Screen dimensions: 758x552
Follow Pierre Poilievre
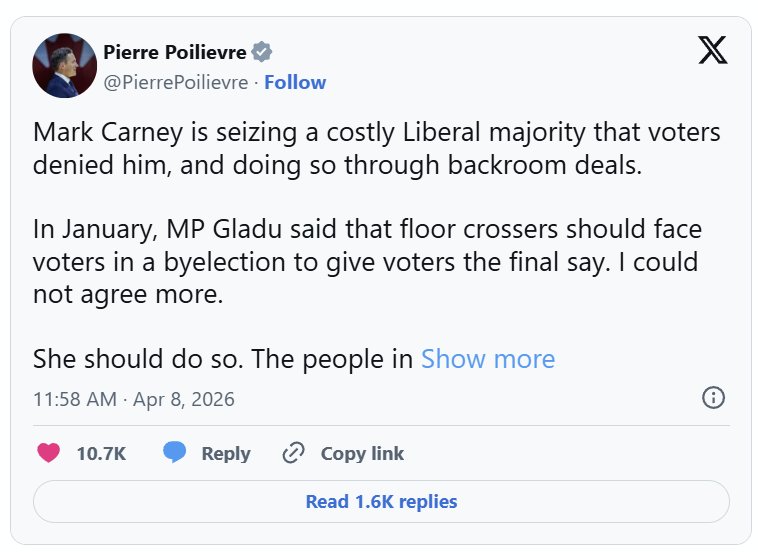(295, 82)
